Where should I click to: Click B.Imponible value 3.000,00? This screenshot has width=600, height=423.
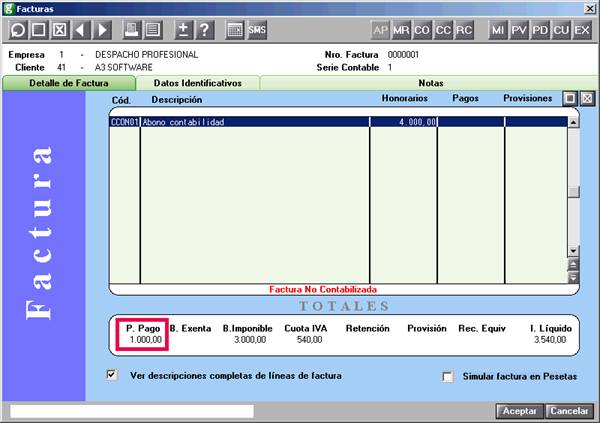click(250, 340)
